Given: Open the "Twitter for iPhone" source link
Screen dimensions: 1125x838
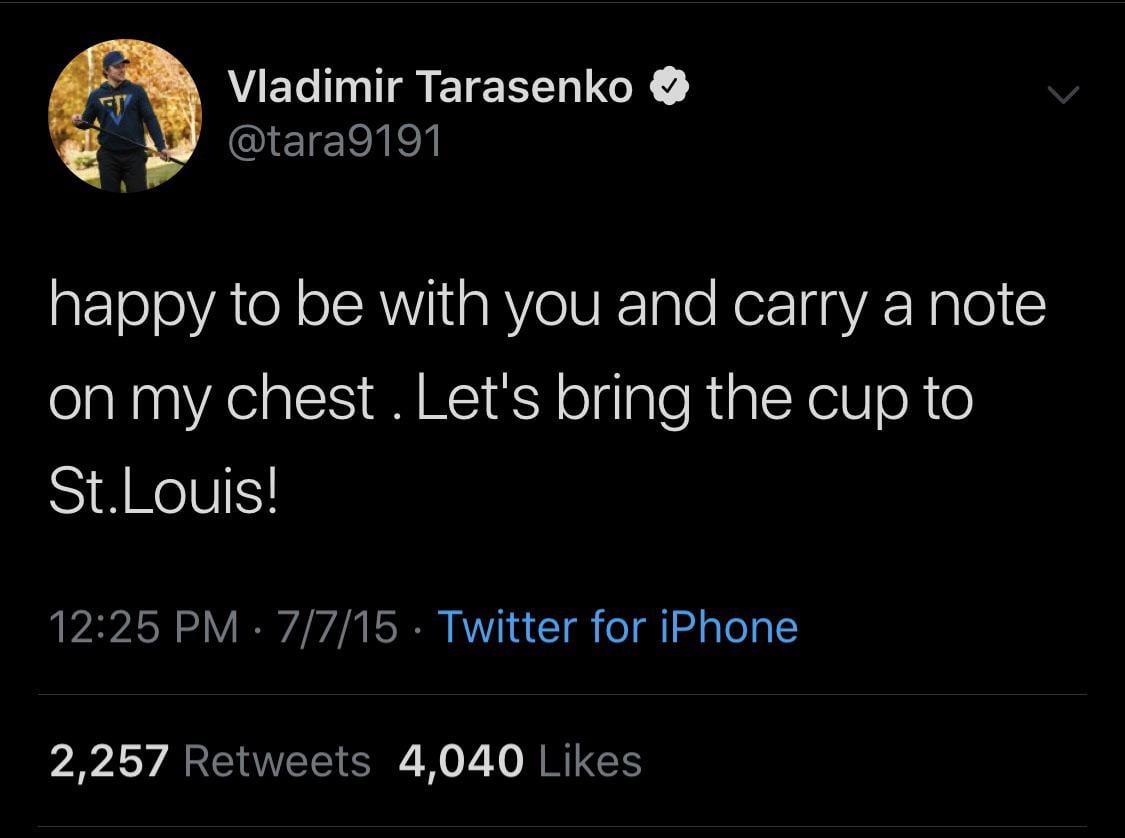Looking at the screenshot, I should [617, 628].
